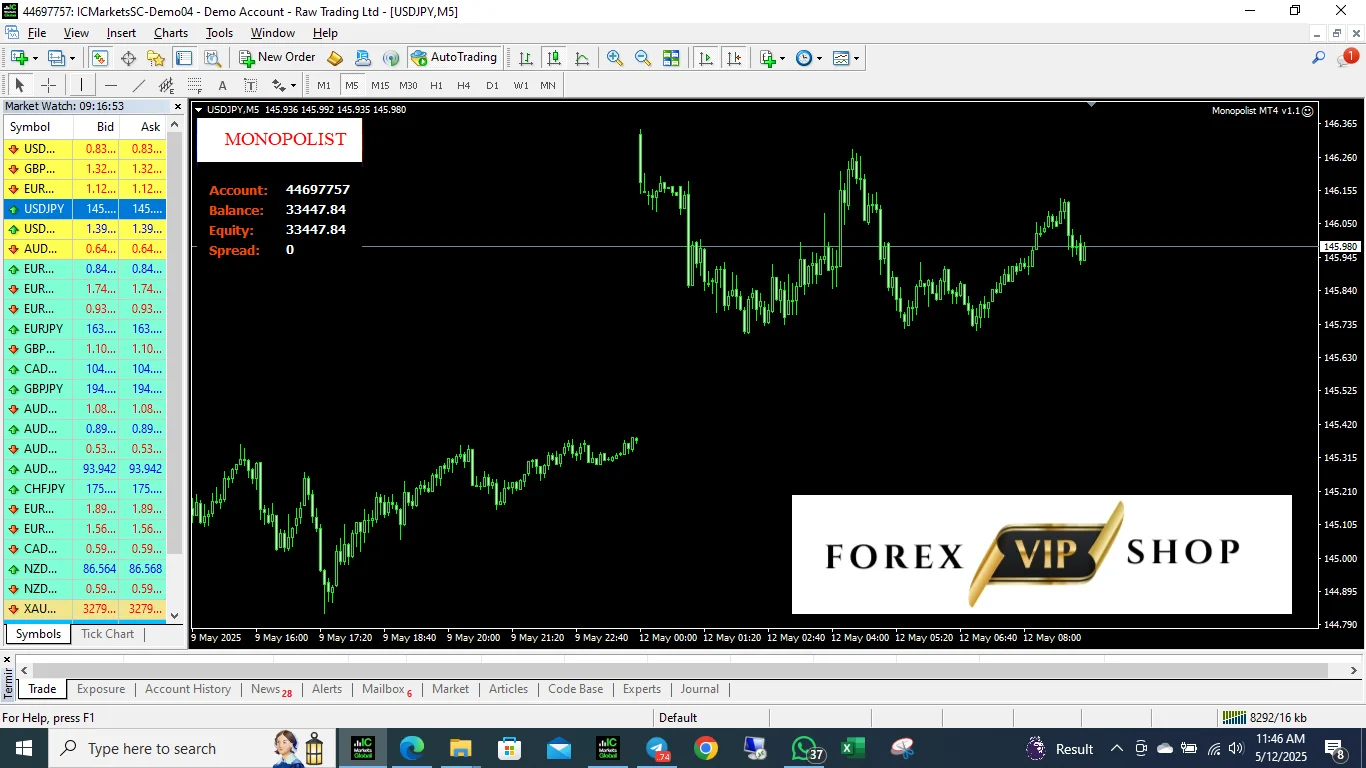Open the Tools menu

(219, 33)
